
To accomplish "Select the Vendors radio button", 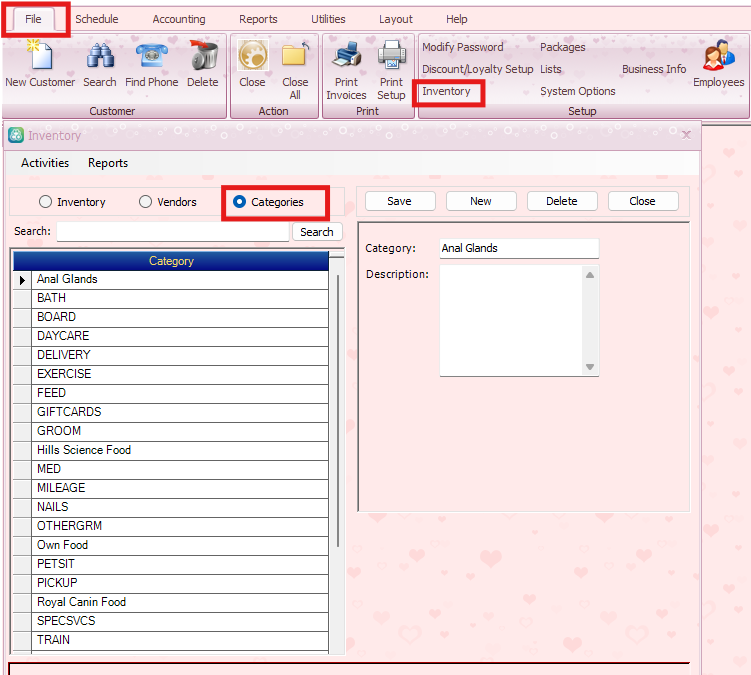I will click(146, 202).
